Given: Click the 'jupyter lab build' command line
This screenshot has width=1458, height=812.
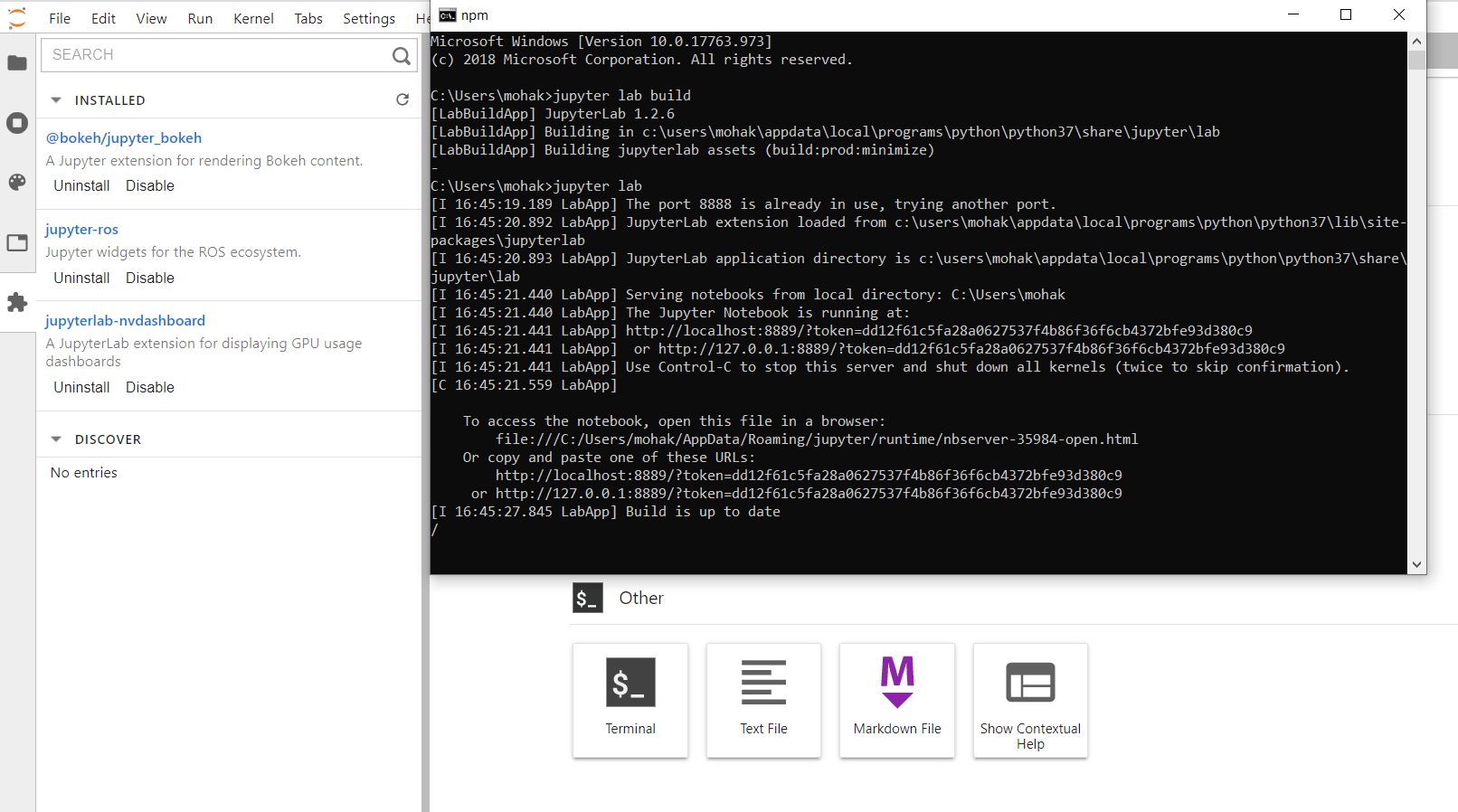Looking at the screenshot, I should (561, 96).
